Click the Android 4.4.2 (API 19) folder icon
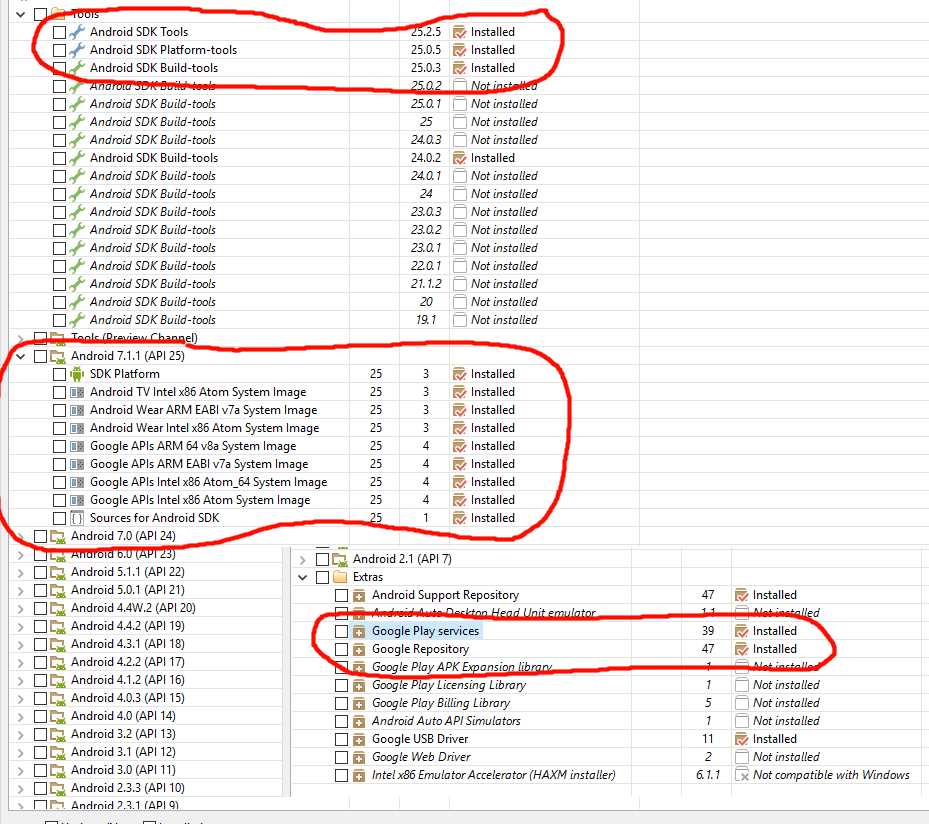The width and height of the screenshot is (929, 824). pyautogui.click(x=58, y=627)
